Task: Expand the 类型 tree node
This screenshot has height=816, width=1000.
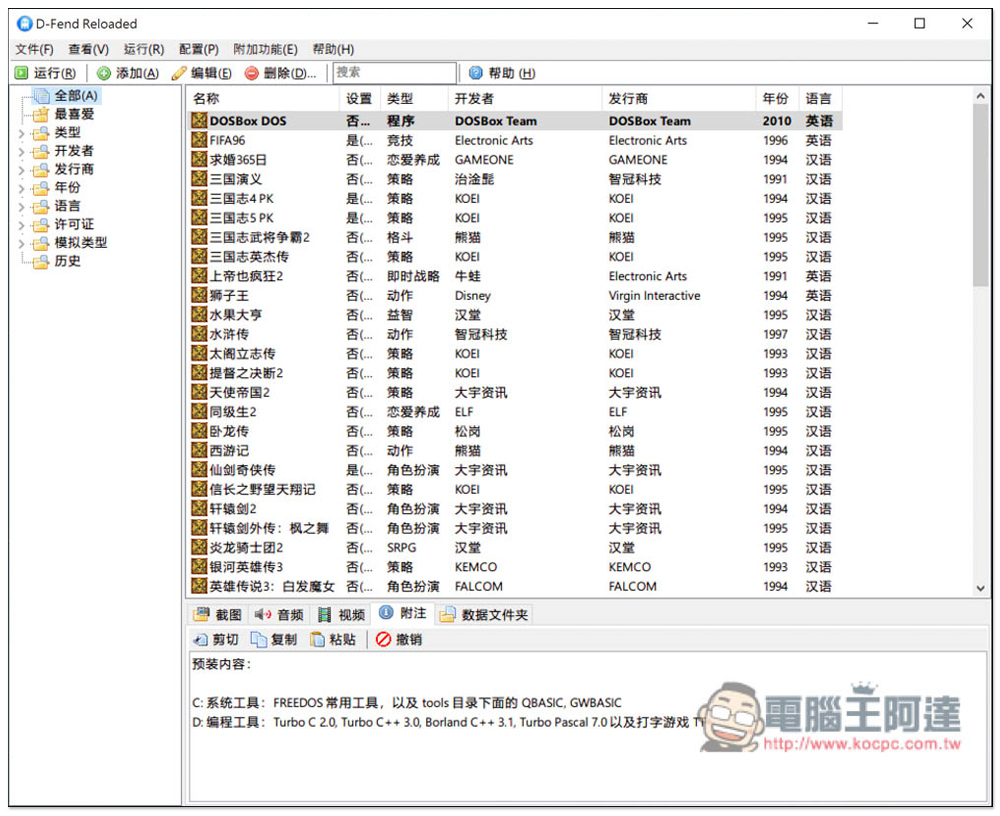Action: 21,133
